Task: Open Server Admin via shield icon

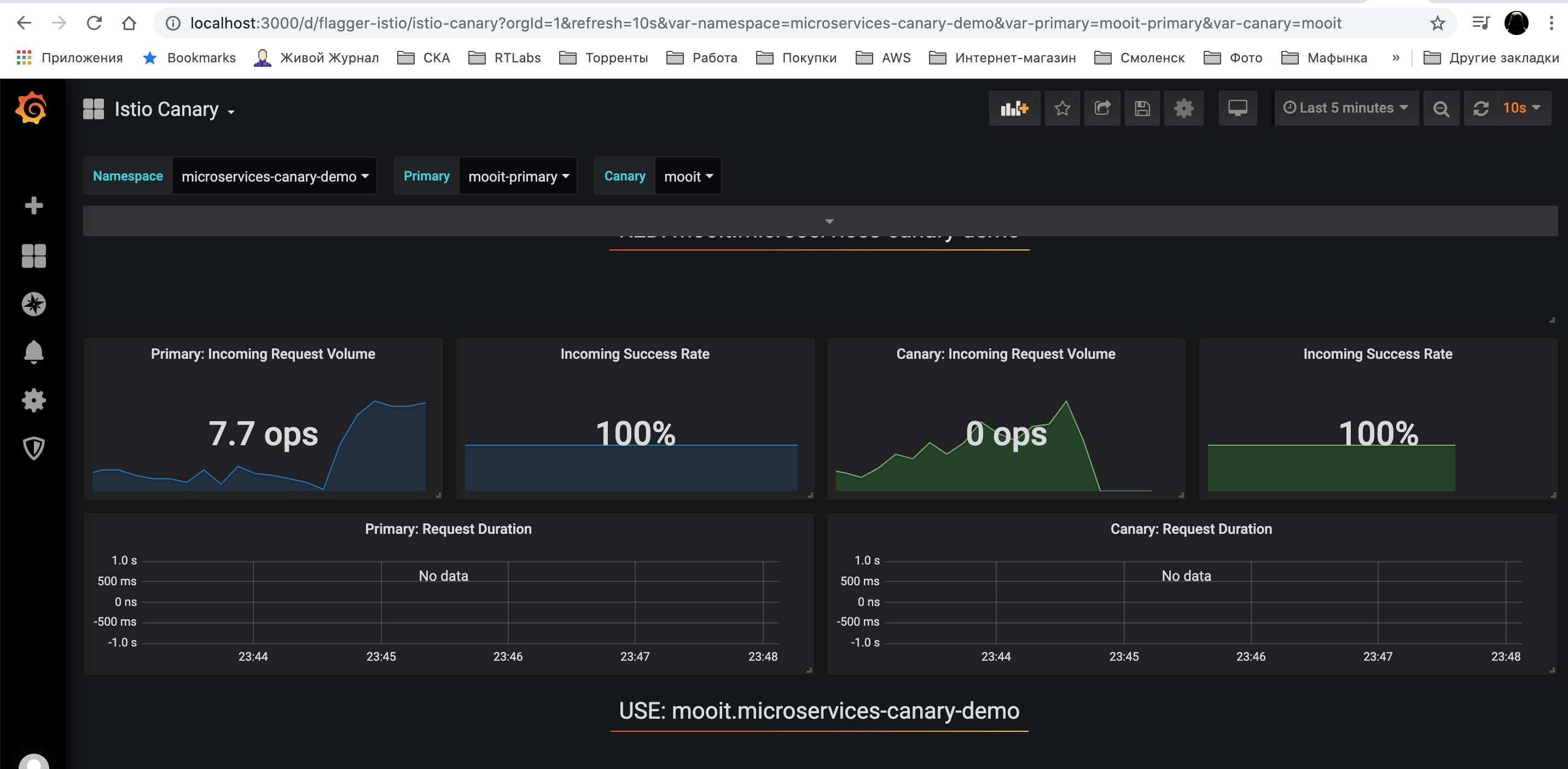Action: 33,448
